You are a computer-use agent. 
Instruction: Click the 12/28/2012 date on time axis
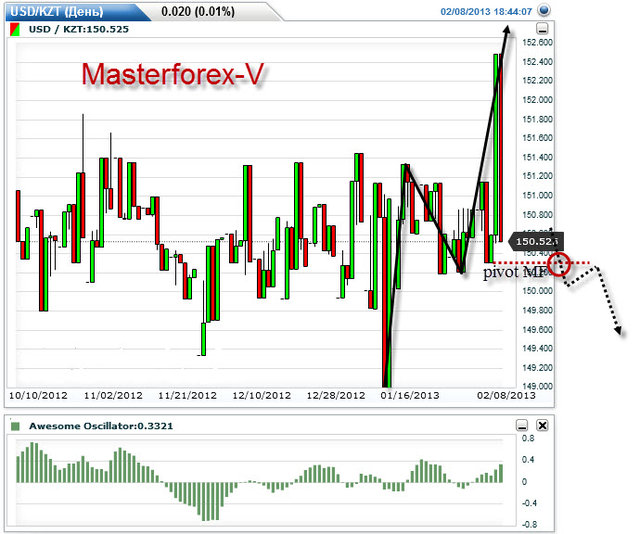pyautogui.click(x=338, y=396)
